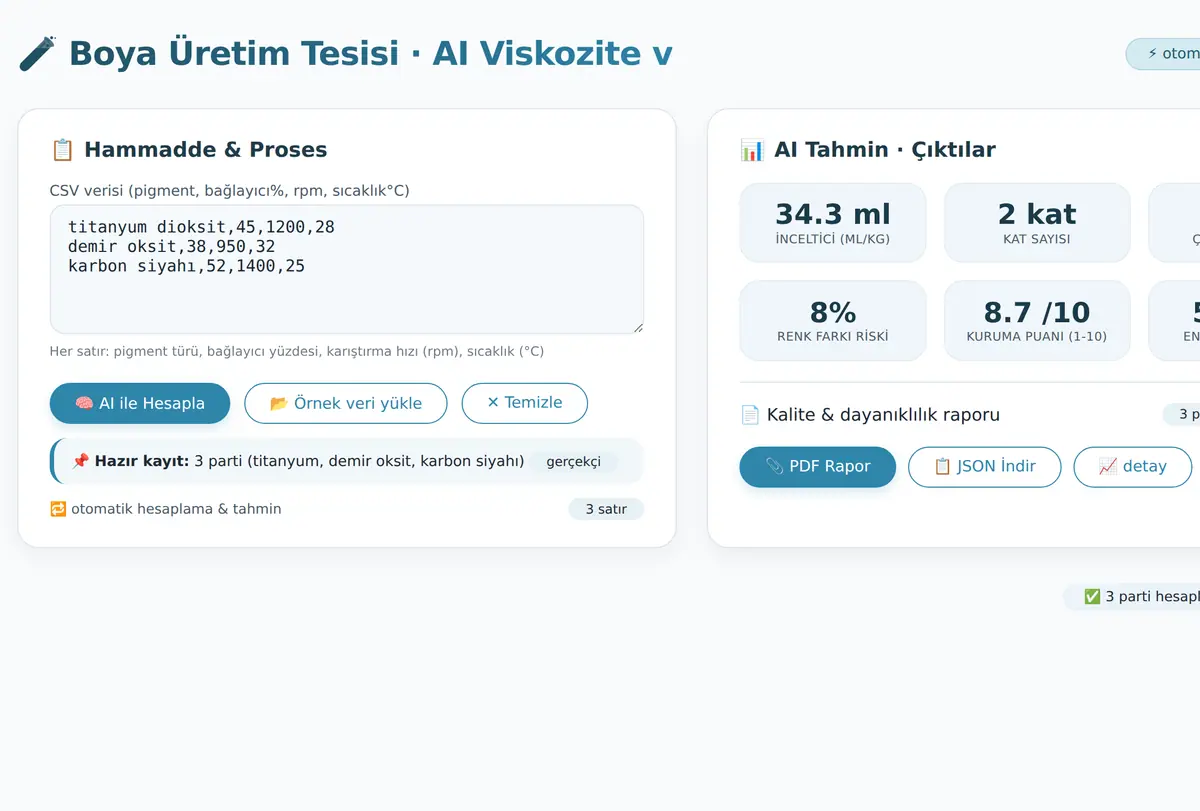Viewport: 1200px width, 811px height.
Task: Click AI ile Hesapla button
Action: point(140,403)
